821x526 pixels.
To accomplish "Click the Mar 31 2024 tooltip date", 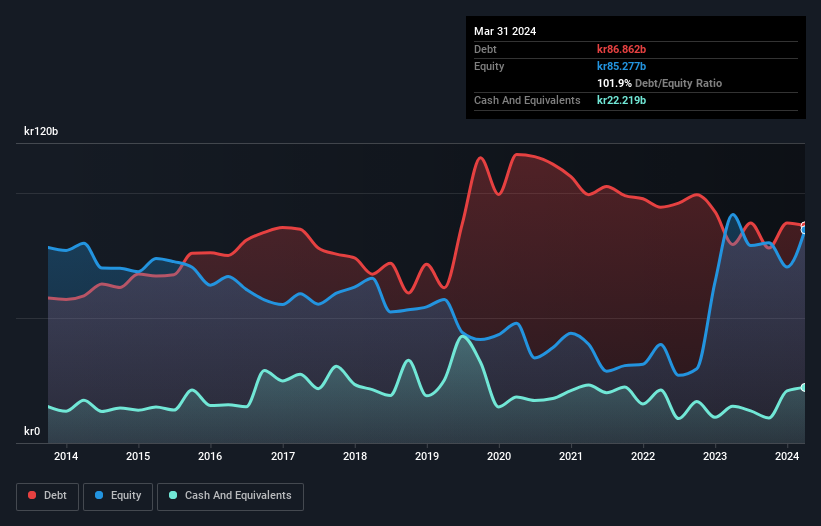I will pyautogui.click(x=505, y=31).
